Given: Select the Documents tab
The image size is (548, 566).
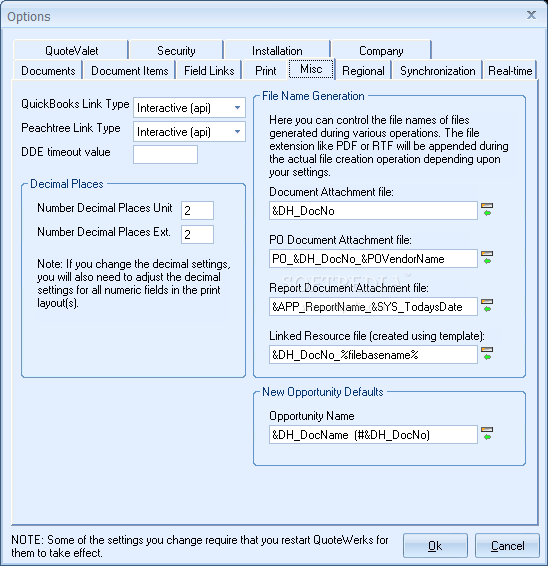Looking at the screenshot, I should click(48, 70).
